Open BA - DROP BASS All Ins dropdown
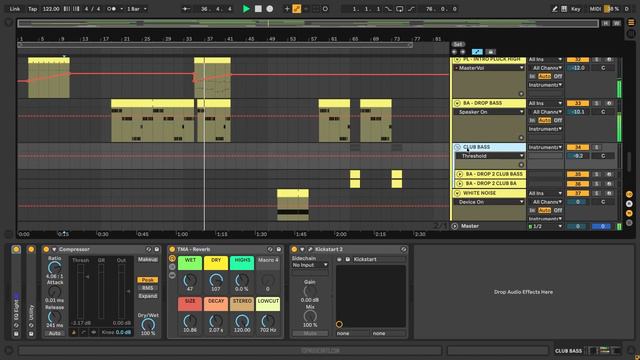 coord(545,103)
